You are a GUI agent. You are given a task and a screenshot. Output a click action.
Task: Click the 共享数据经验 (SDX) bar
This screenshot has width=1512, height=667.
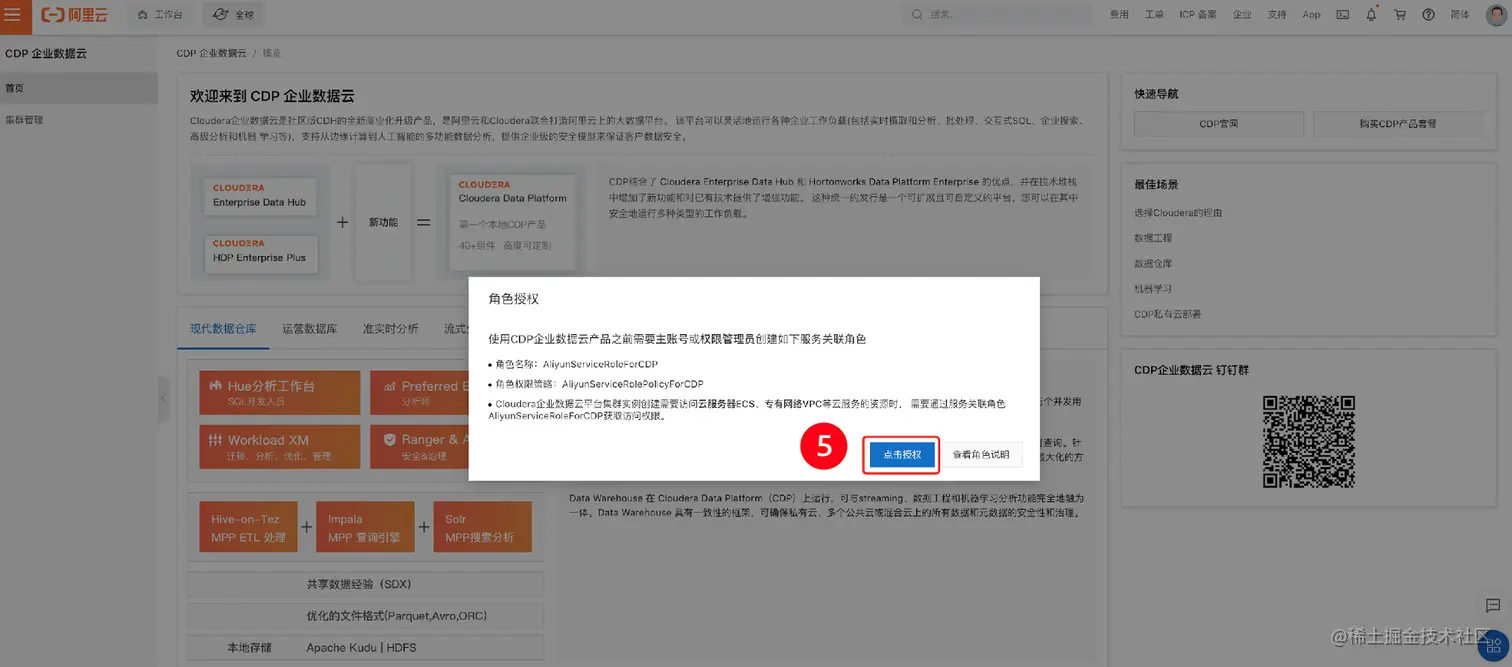[x=365, y=584]
